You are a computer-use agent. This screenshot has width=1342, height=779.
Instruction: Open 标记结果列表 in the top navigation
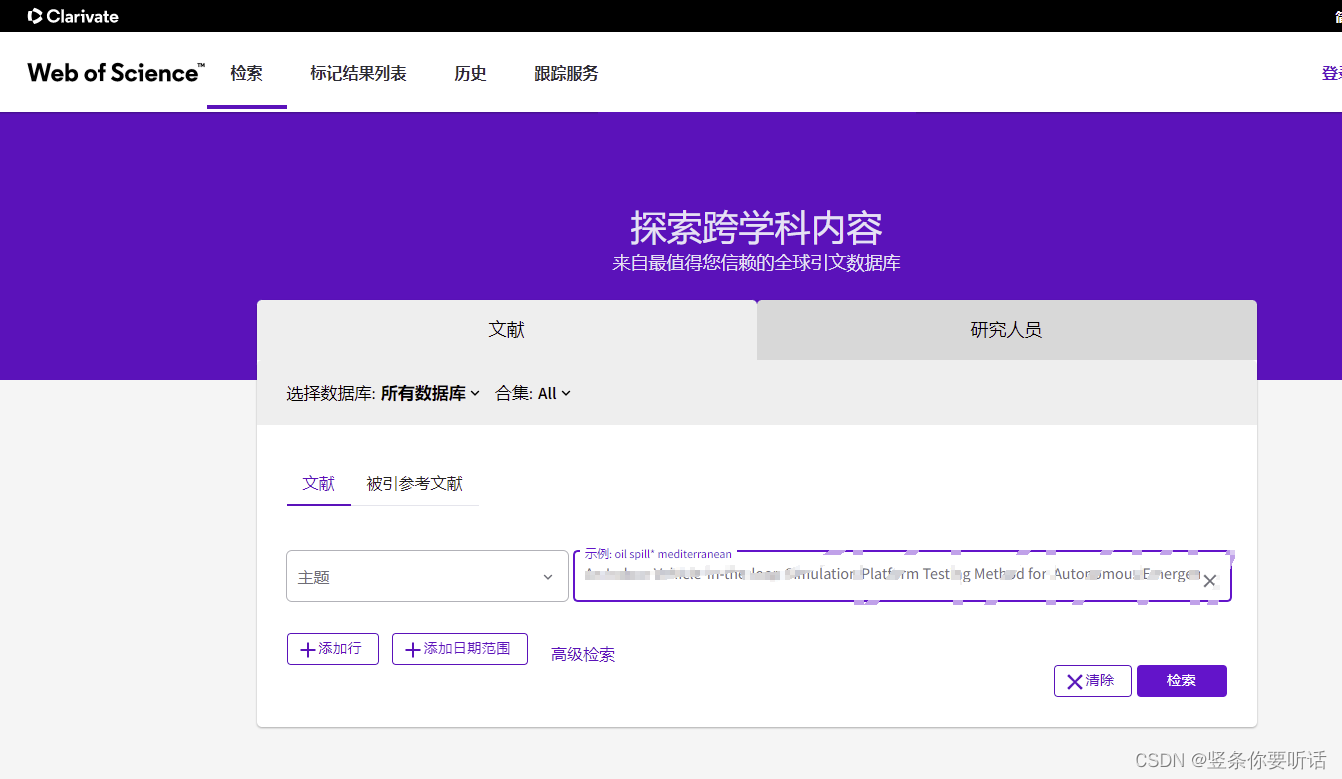pyautogui.click(x=358, y=73)
